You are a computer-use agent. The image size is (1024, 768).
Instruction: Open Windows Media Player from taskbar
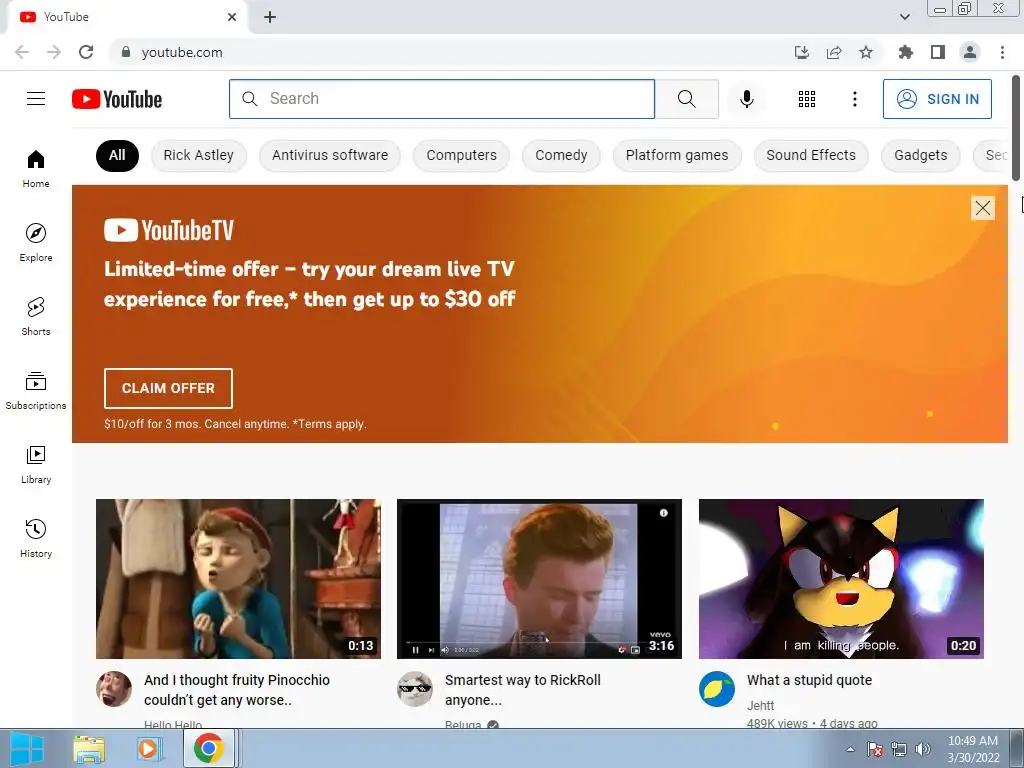[149, 749]
